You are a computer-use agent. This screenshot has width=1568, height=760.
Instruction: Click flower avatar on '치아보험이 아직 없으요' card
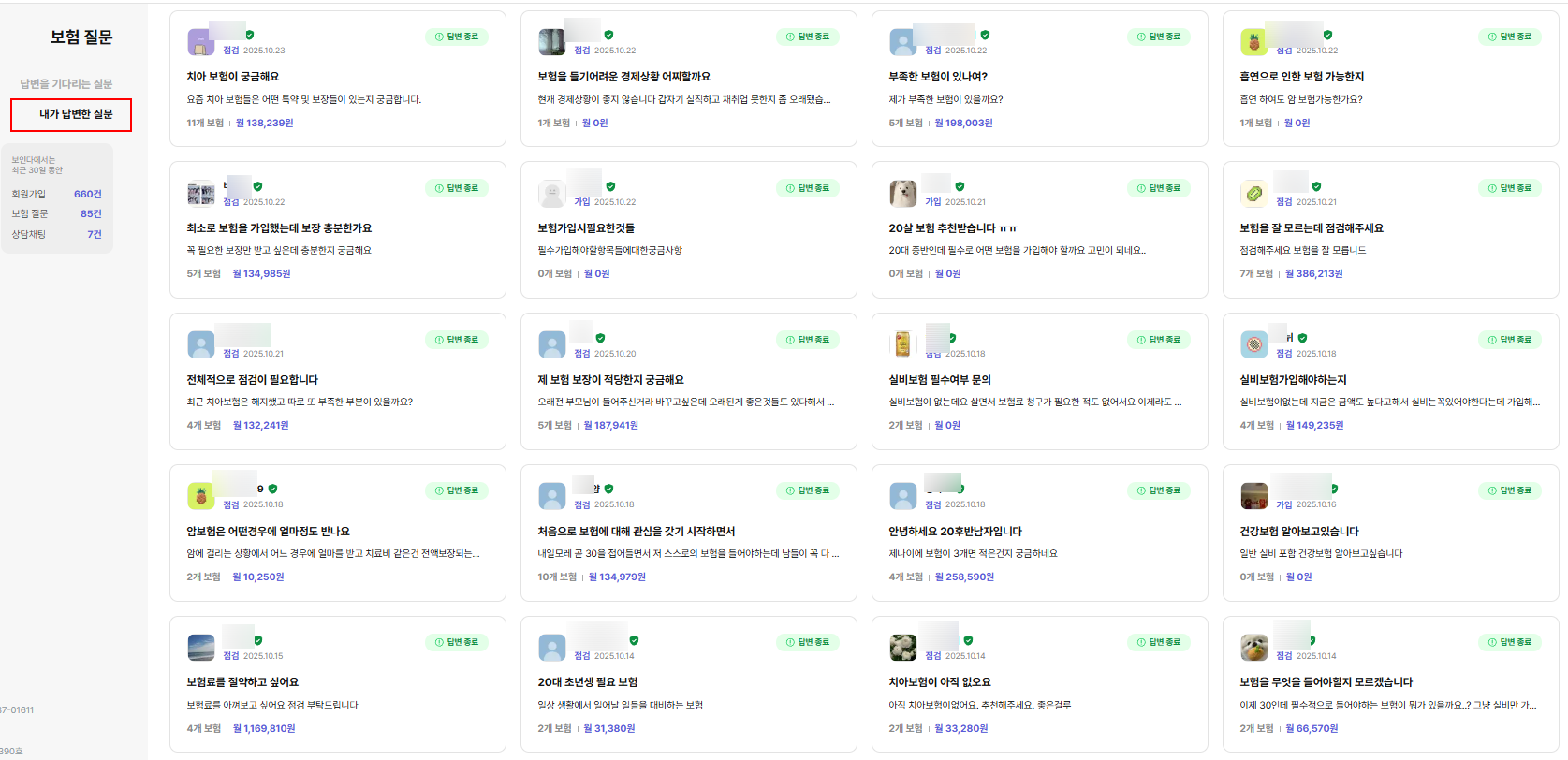pos(902,648)
